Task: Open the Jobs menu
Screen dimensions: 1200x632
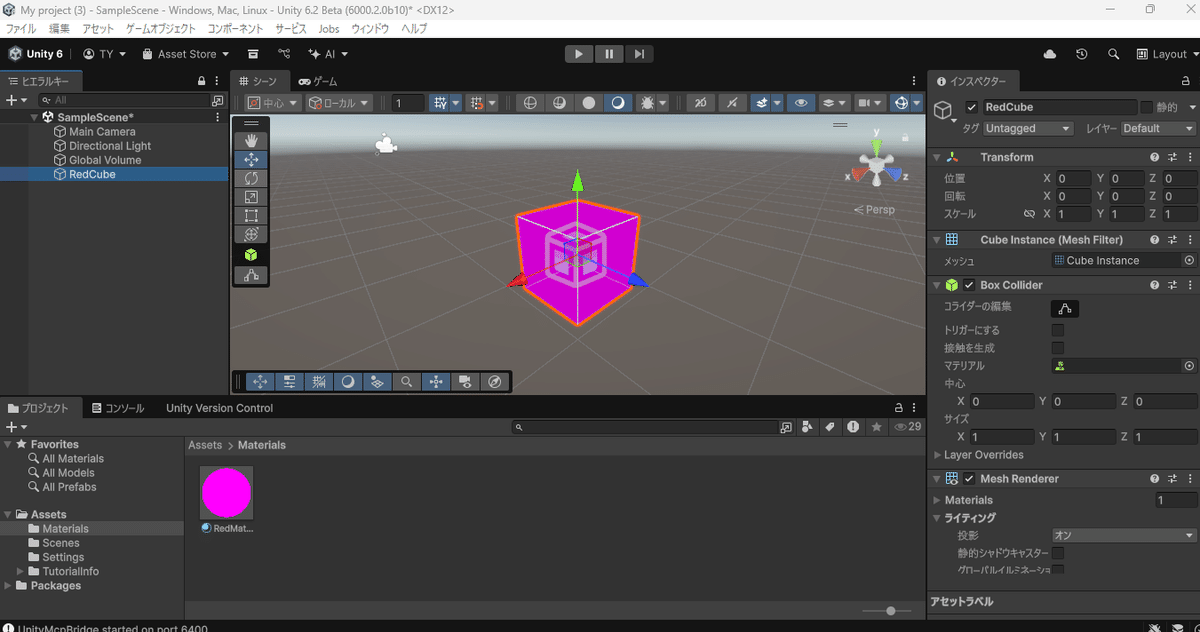Action: [x=329, y=29]
